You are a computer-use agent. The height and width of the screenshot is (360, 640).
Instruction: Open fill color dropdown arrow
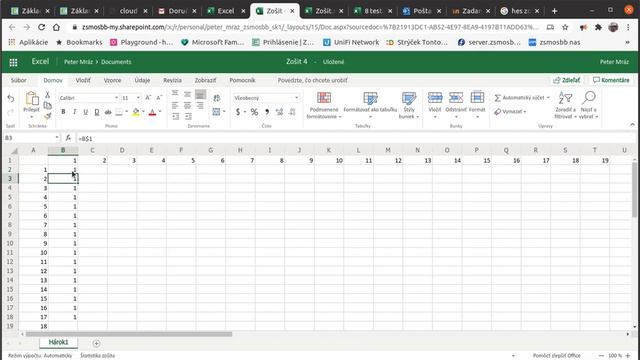coord(143,112)
